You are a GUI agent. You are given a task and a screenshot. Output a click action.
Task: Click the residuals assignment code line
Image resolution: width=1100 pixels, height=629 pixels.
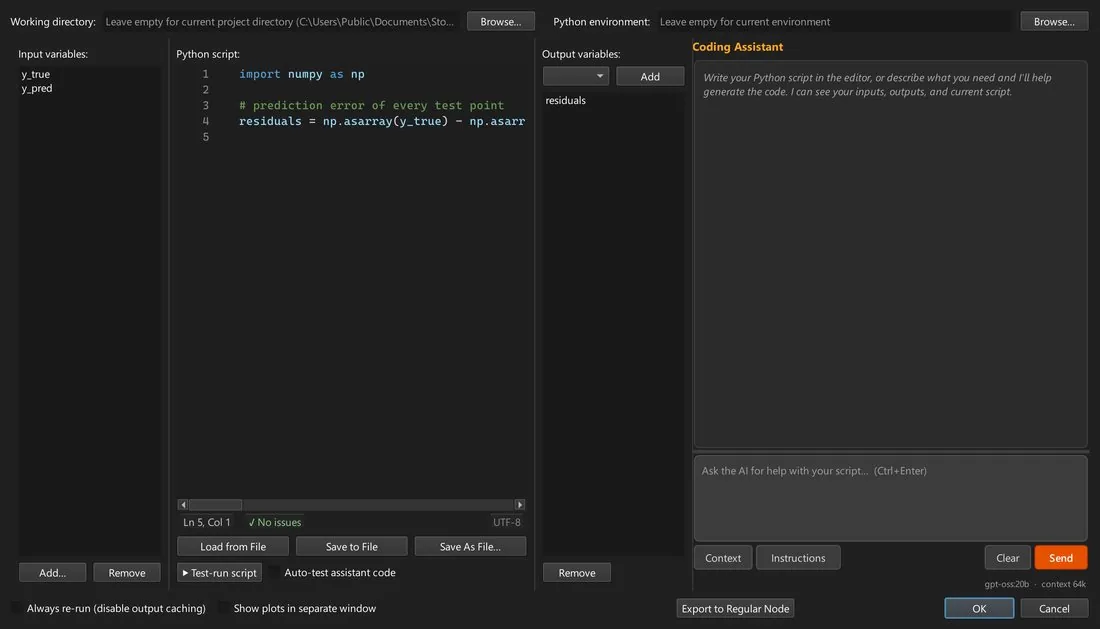(382, 121)
